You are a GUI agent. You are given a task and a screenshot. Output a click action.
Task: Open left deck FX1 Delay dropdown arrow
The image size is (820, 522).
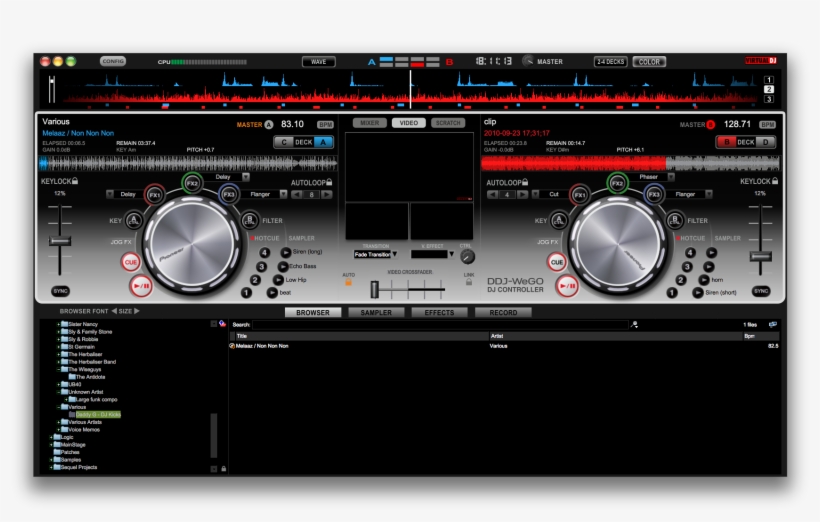[110, 194]
